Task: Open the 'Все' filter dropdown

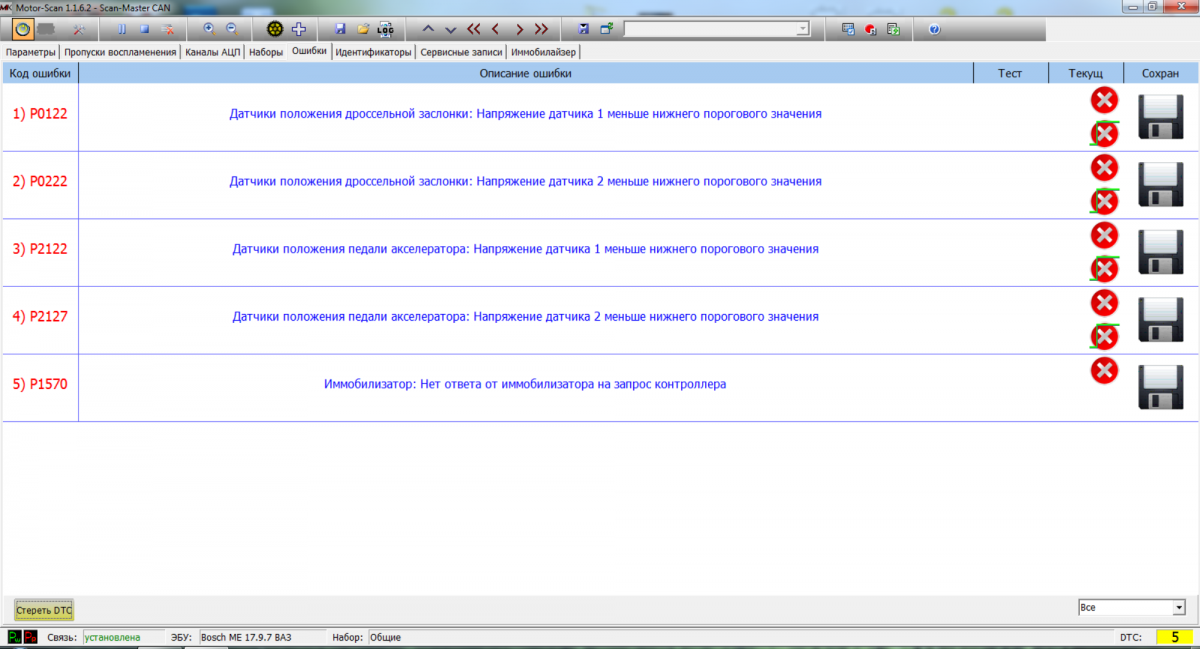Action: 1179,607
